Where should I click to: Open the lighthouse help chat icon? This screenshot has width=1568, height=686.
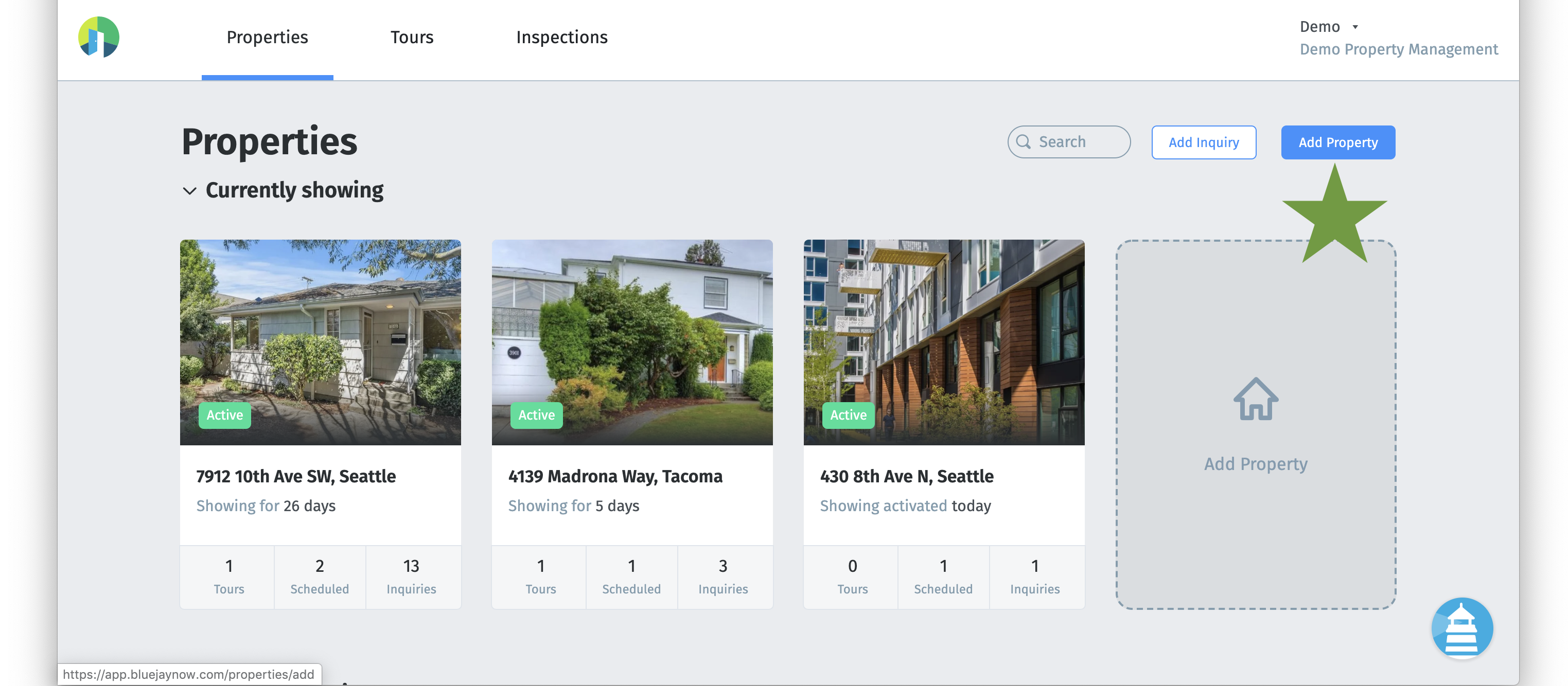click(x=1461, y=627)
